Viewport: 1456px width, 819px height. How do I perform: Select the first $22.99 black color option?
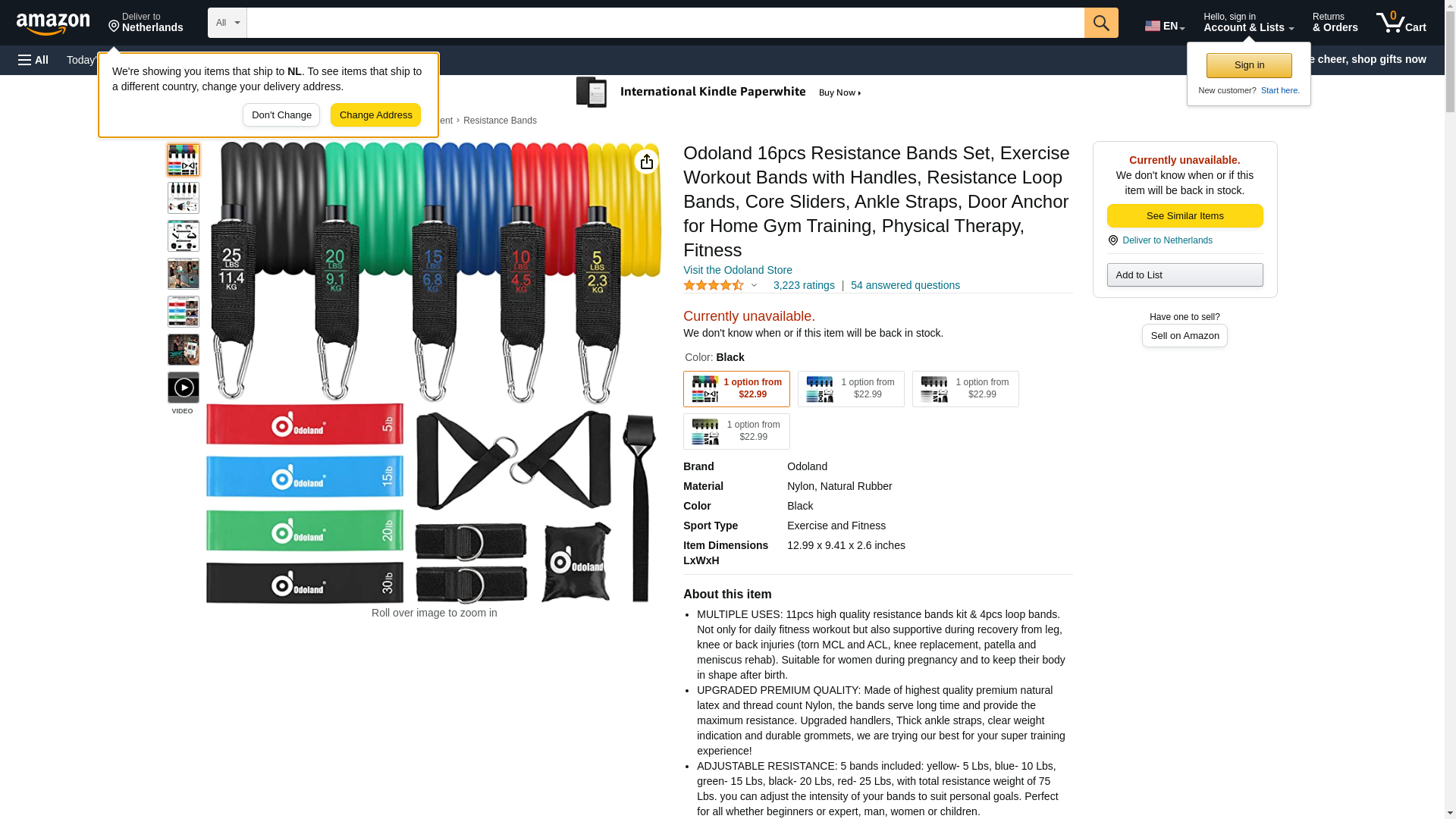736,389
